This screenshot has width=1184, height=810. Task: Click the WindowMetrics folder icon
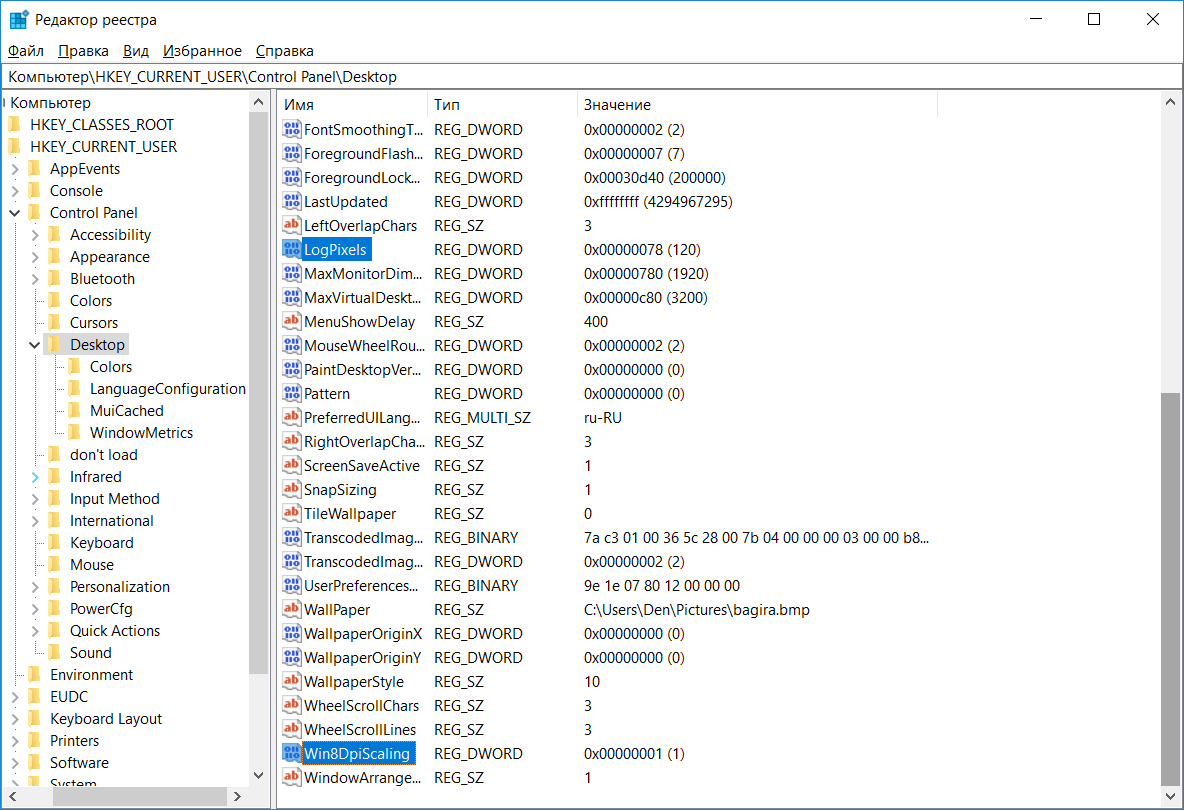(x=74, y=432)
